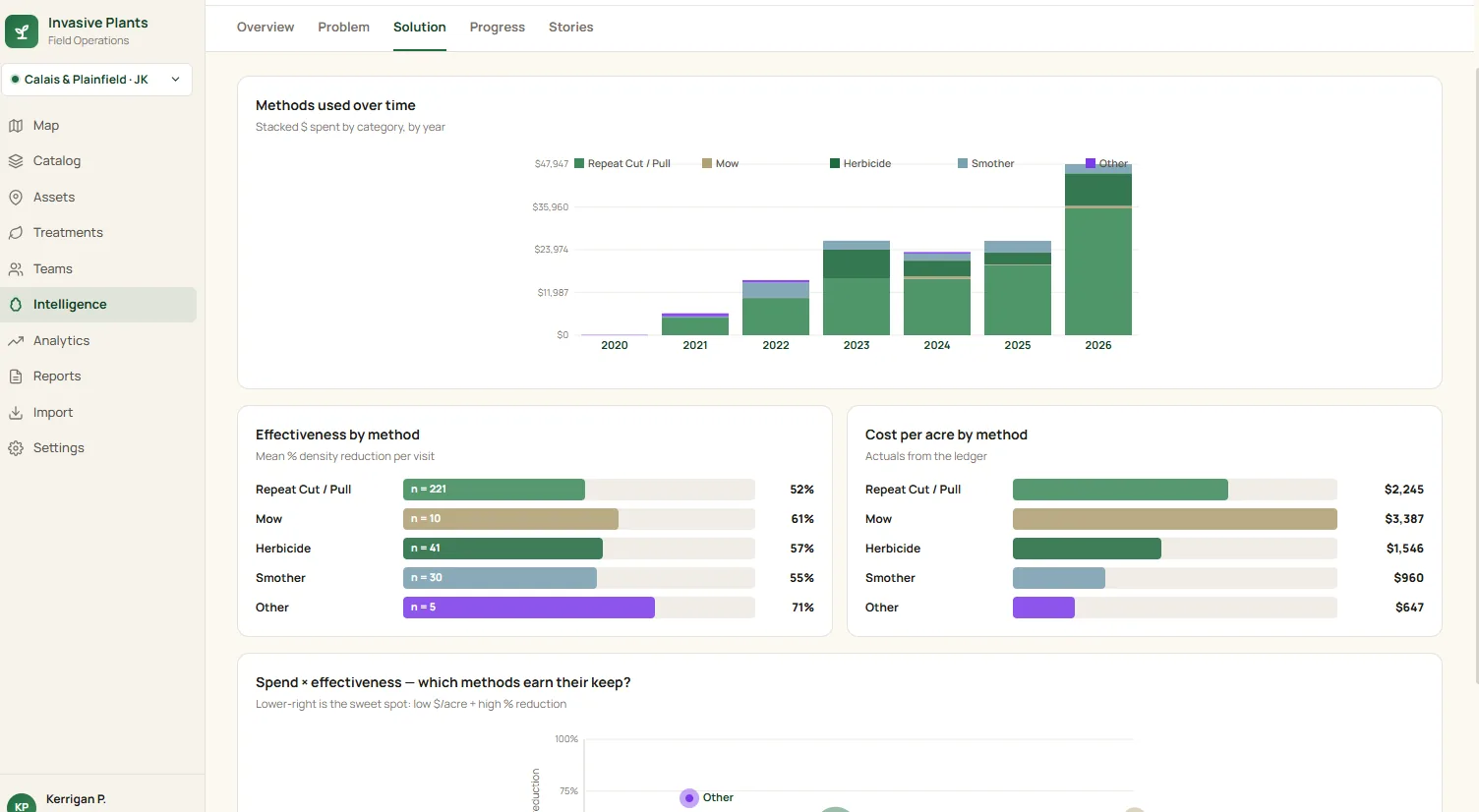Click the 61% Mow effectiveness value
The height and width of the screenshot is (812, 1479).
pos(802,519)
